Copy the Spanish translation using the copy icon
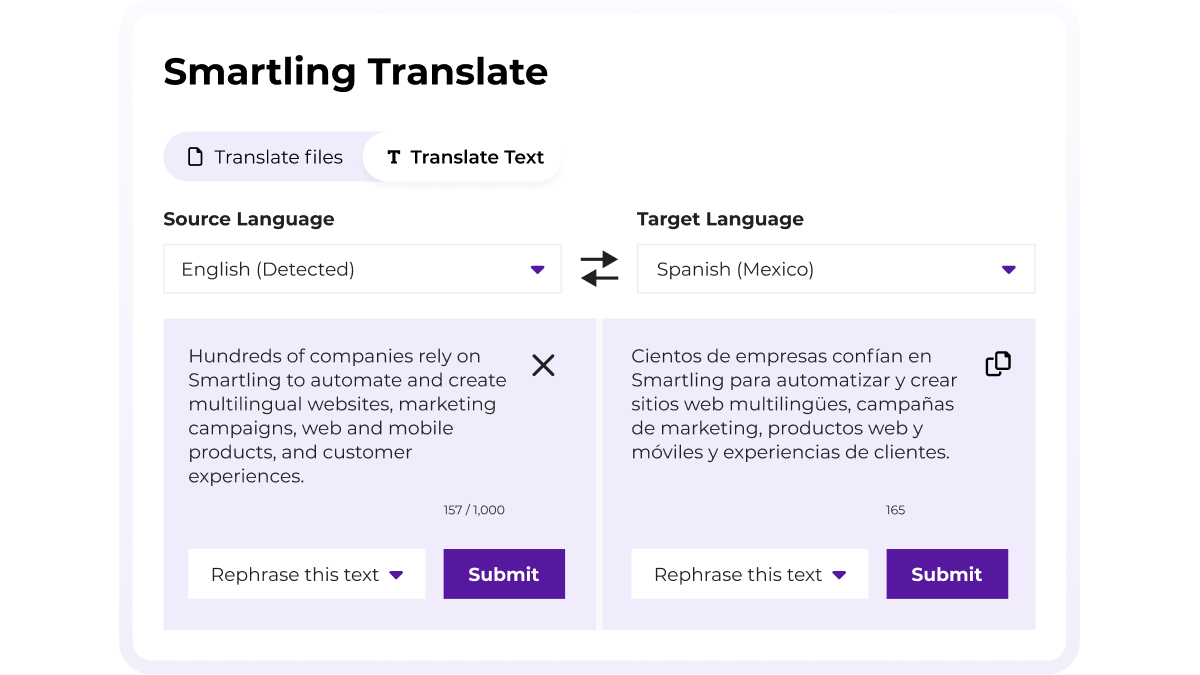1200x675 pixels. coord(997,363)
